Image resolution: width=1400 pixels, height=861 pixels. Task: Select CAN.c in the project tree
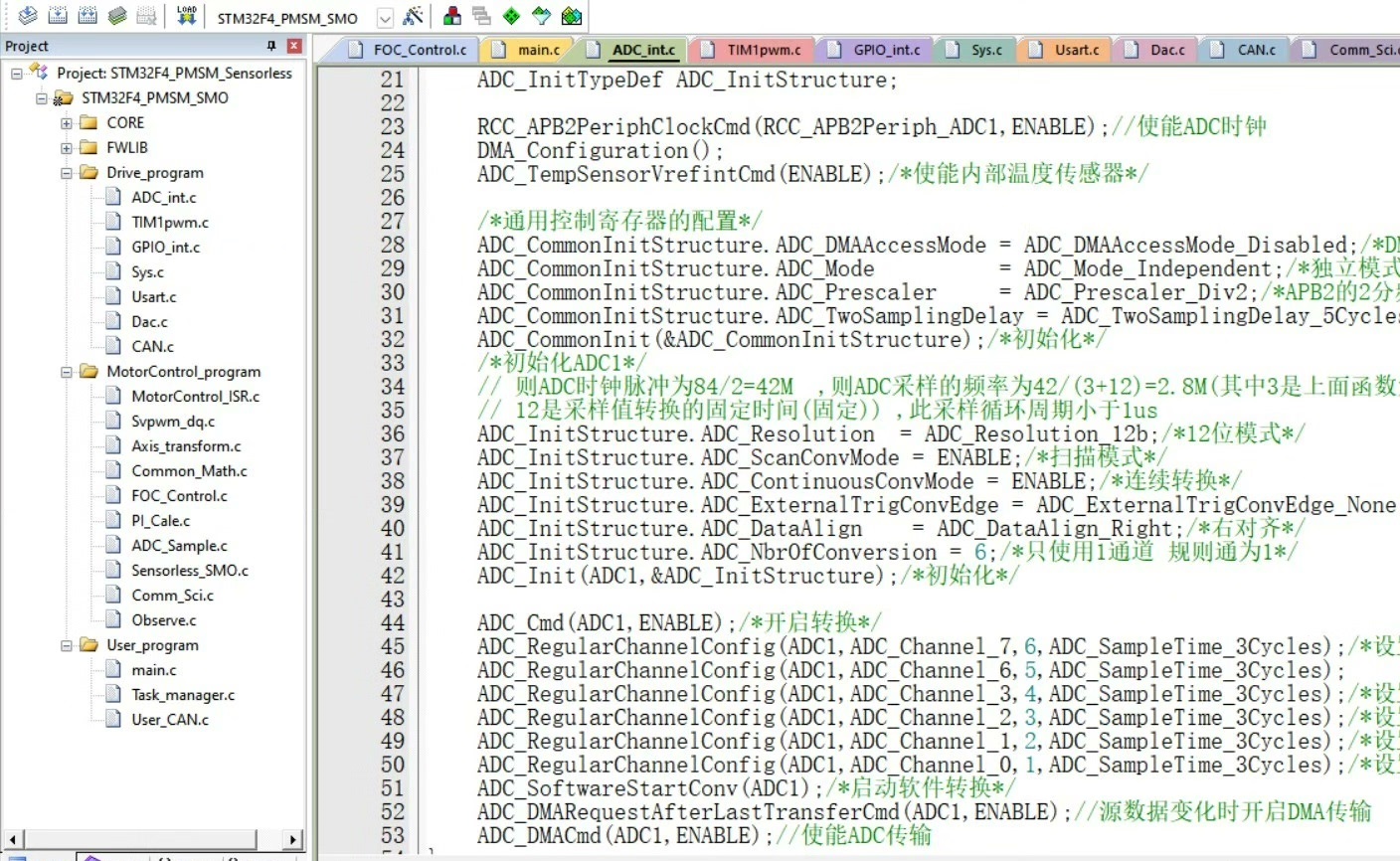point(152,346)
